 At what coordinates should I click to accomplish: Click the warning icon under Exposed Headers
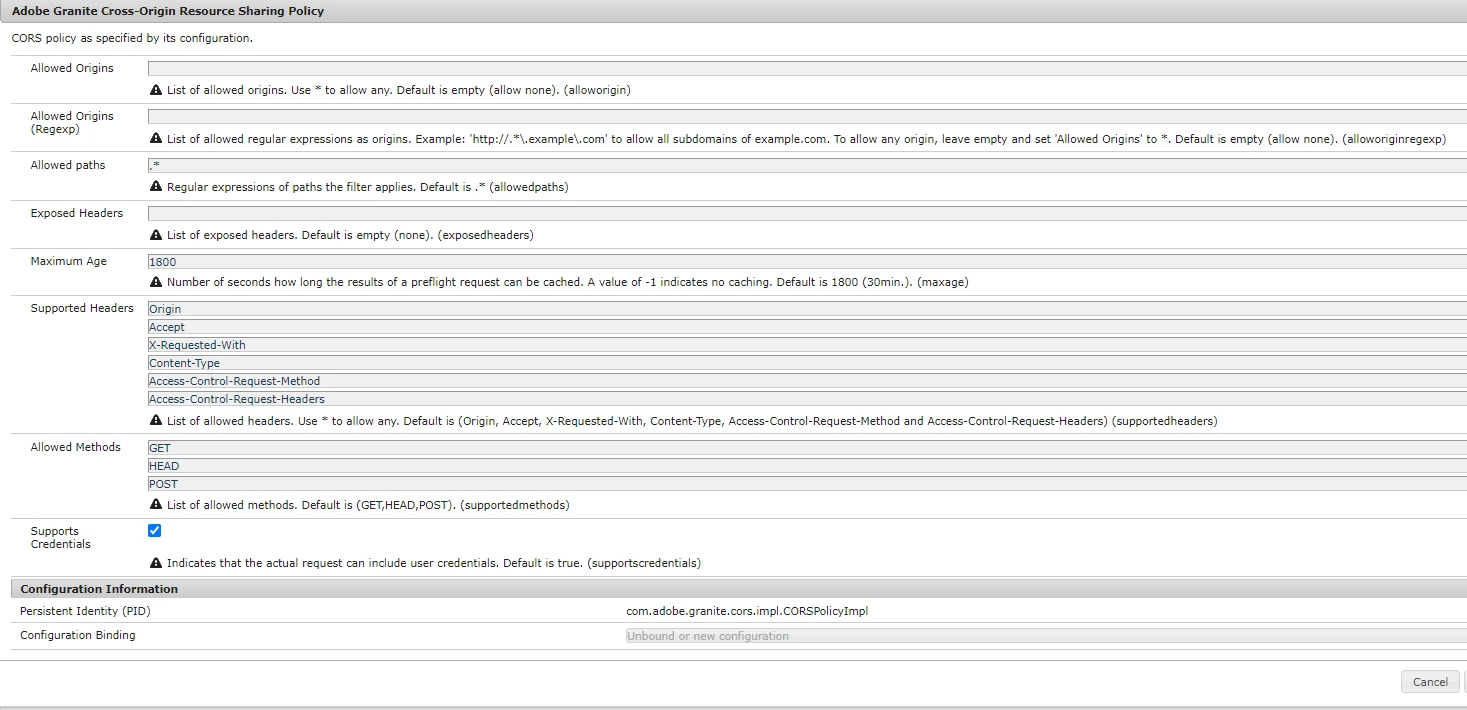[156, 235]
